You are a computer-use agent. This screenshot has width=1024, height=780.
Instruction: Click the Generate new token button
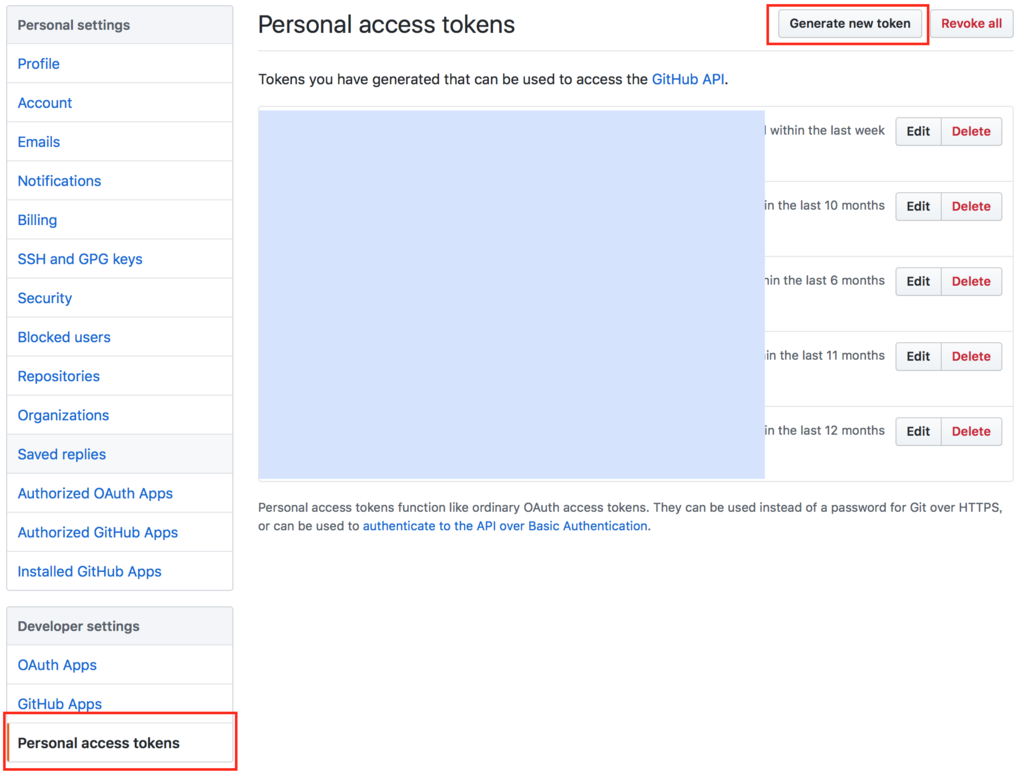click(x=847, y=23)
